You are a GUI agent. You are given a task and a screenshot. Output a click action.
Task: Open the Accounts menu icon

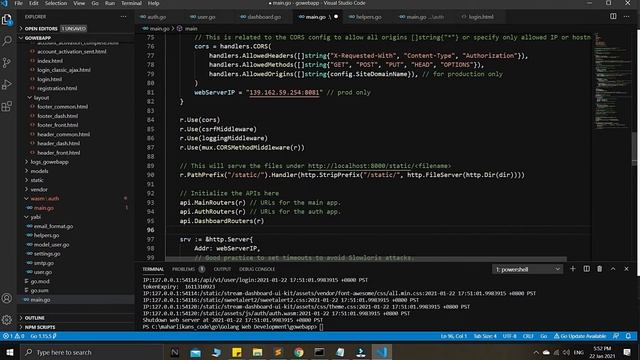click(7, 298)
